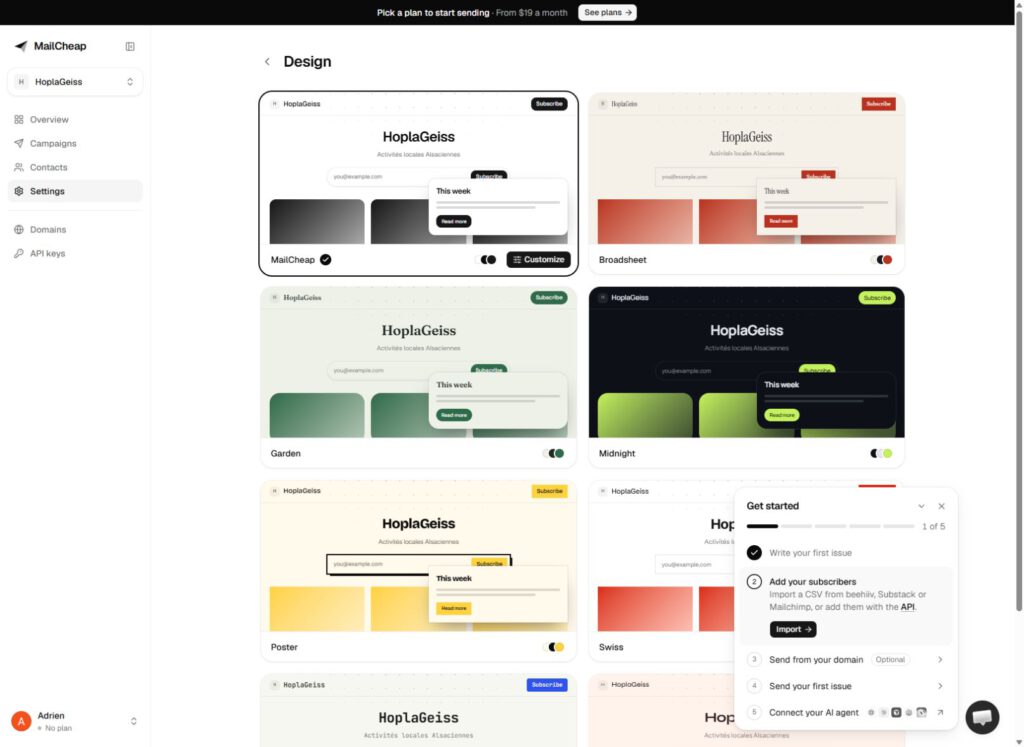Click the Contacts people icon
The image size is (1024, 747).
[19, 167]
